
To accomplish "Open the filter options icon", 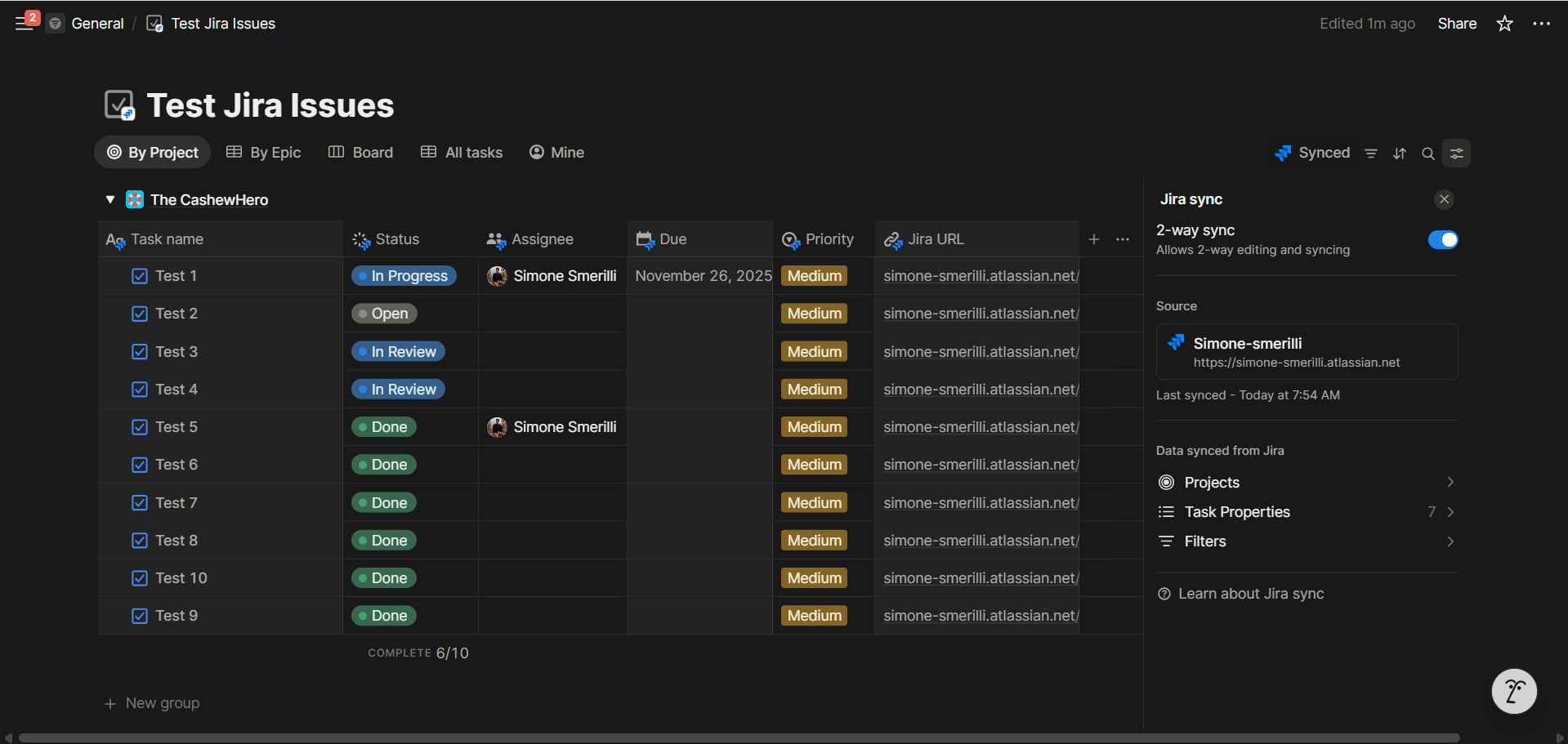I will pyautogui.click(x=1371, y=153).
